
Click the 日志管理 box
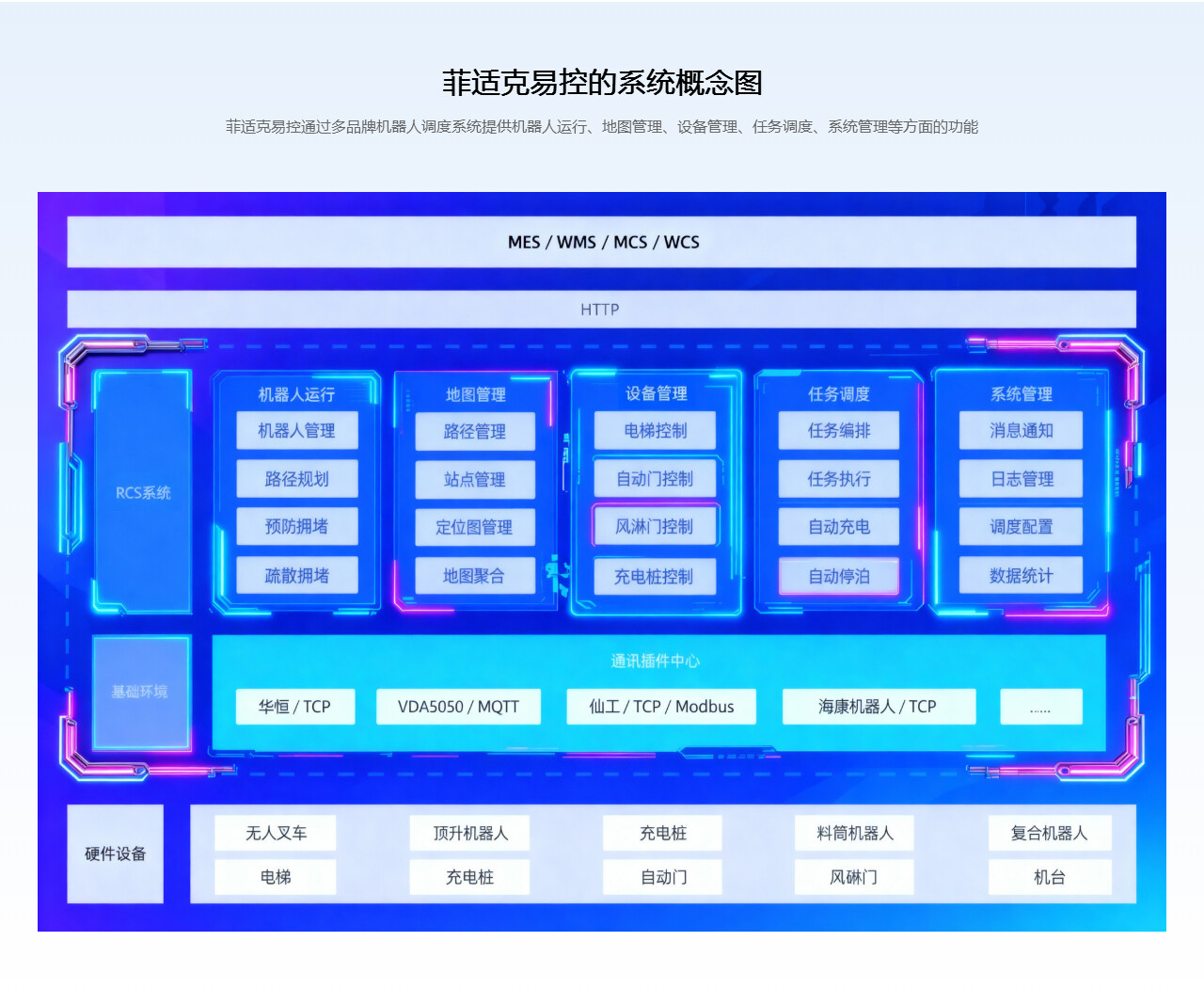pyautogui.click(x=1021, y=479)
